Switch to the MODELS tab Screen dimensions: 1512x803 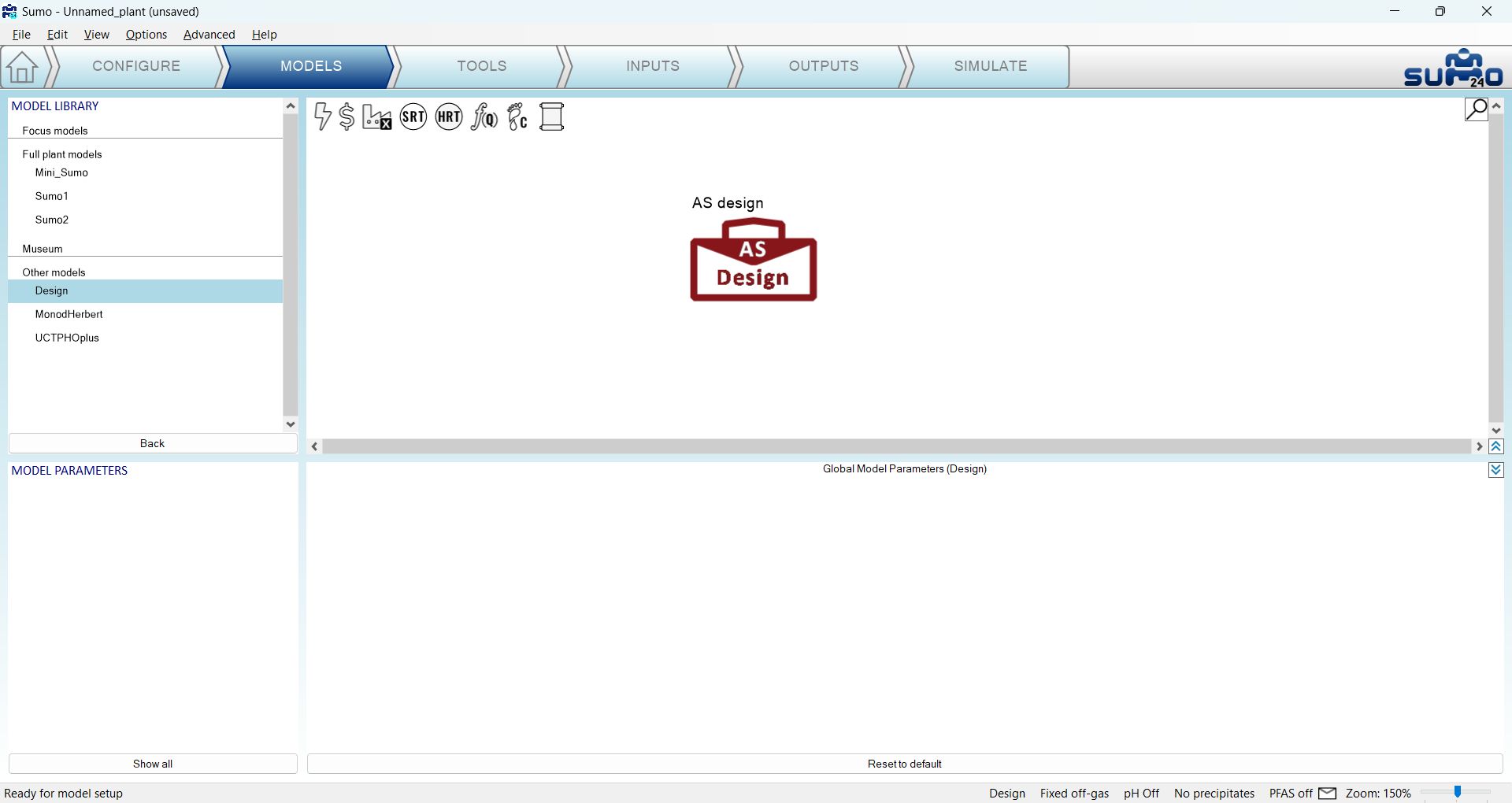[311, 66]
